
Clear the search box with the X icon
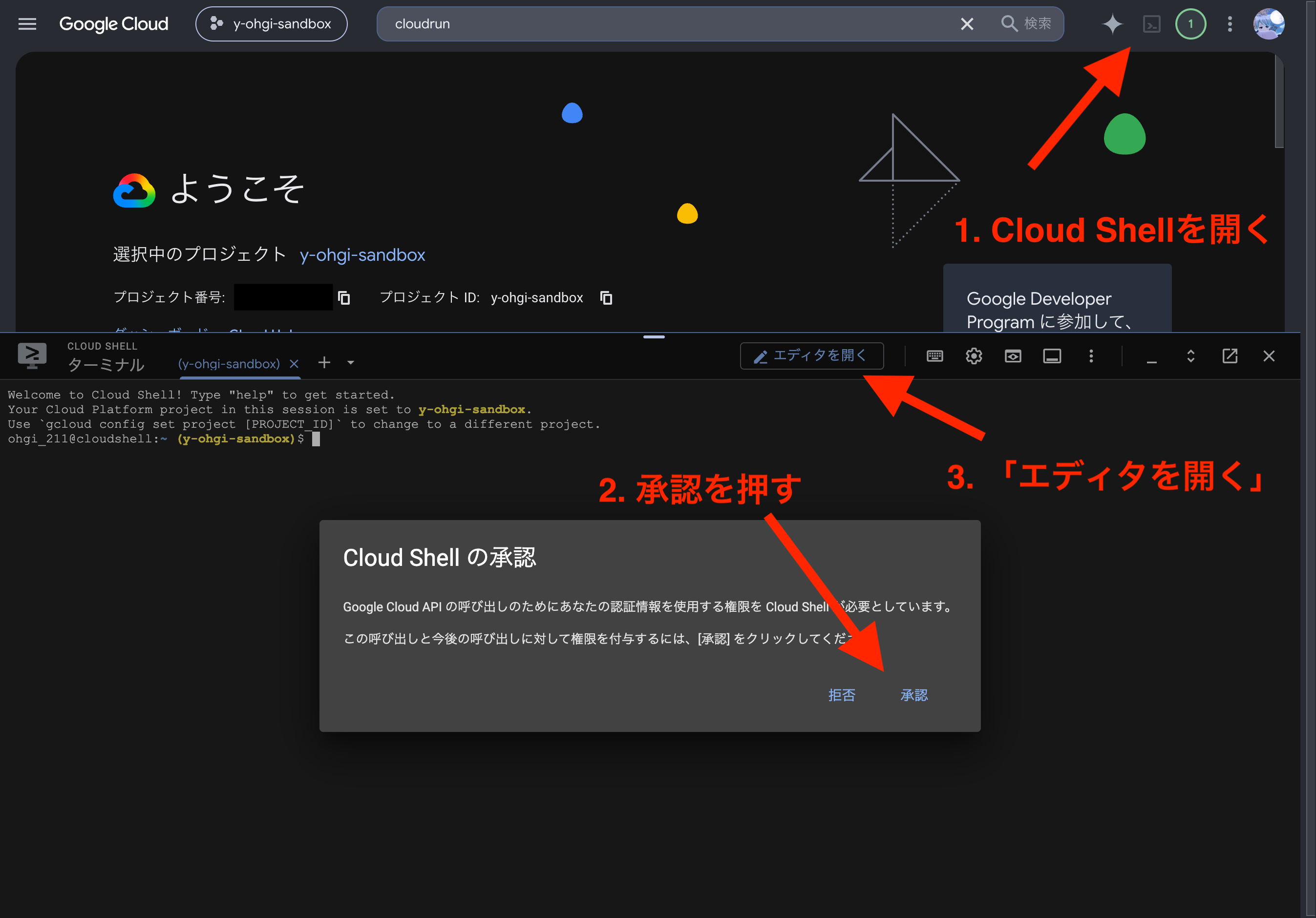point(967,24)
